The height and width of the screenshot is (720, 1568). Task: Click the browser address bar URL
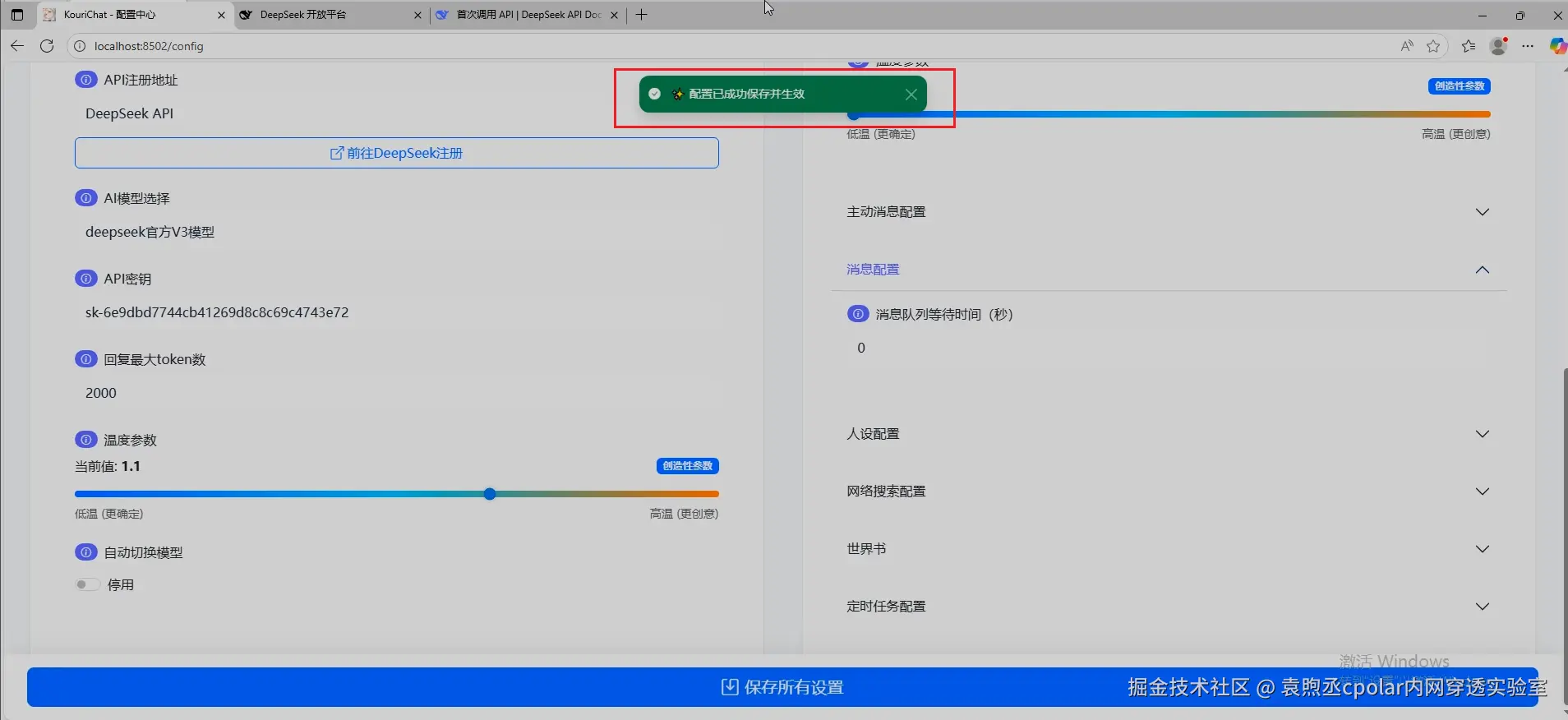click(x=149, y=46)
